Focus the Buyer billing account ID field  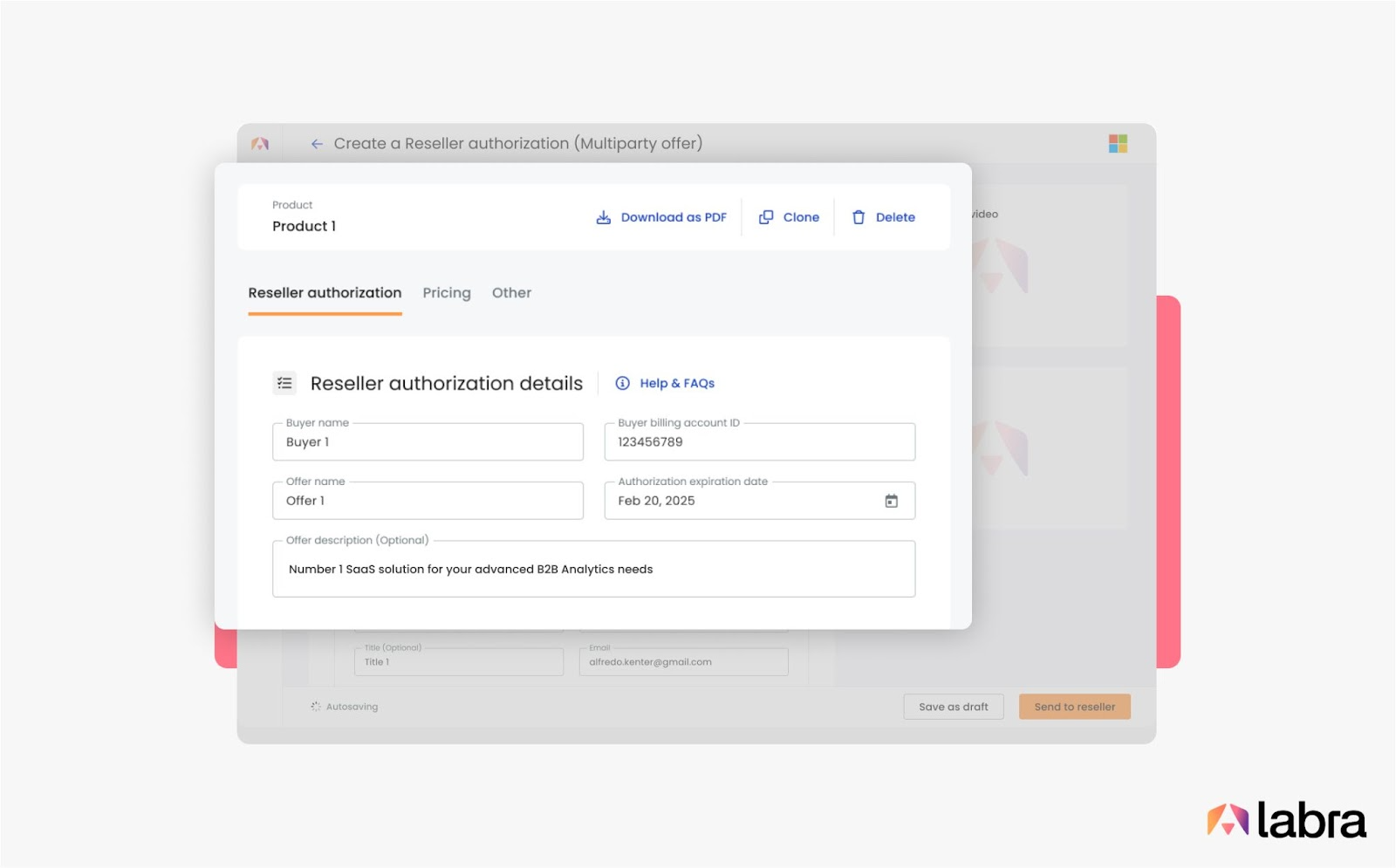(x=759, y=442)
